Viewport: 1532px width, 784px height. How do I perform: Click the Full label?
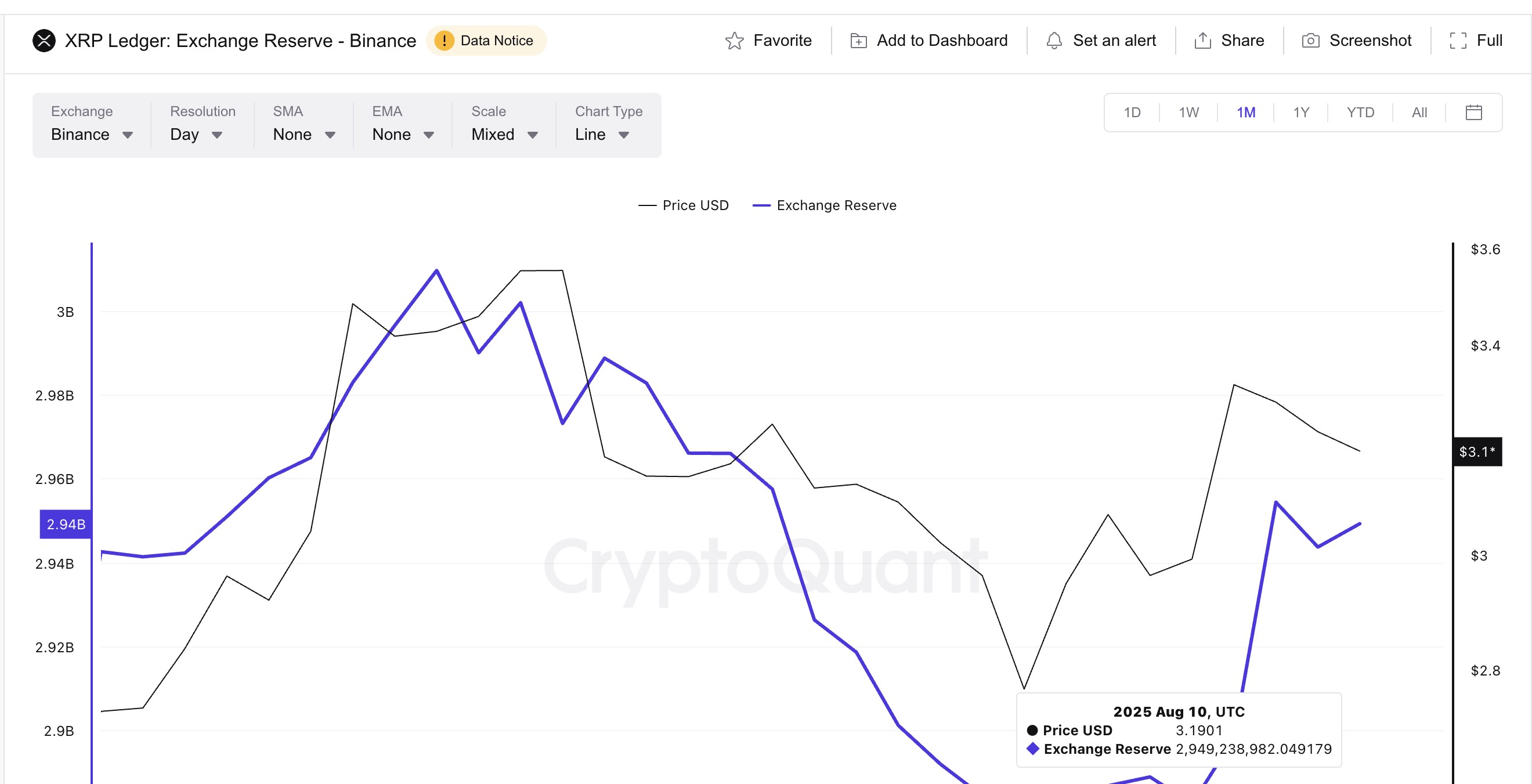[x=1489, y=41]
